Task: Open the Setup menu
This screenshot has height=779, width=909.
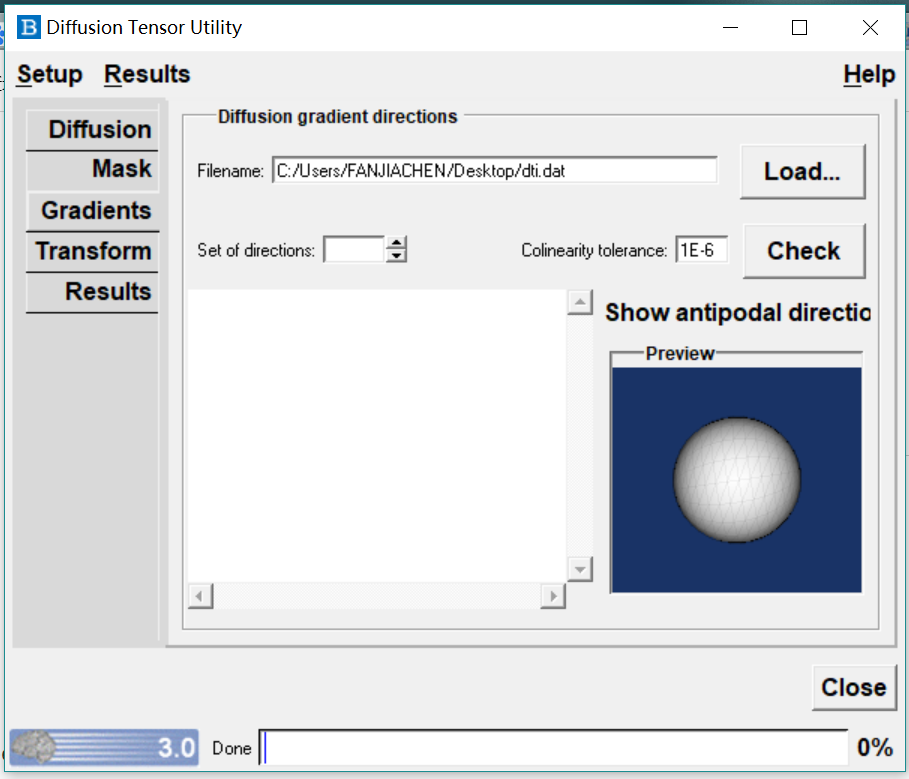Action: coord(50,75)
